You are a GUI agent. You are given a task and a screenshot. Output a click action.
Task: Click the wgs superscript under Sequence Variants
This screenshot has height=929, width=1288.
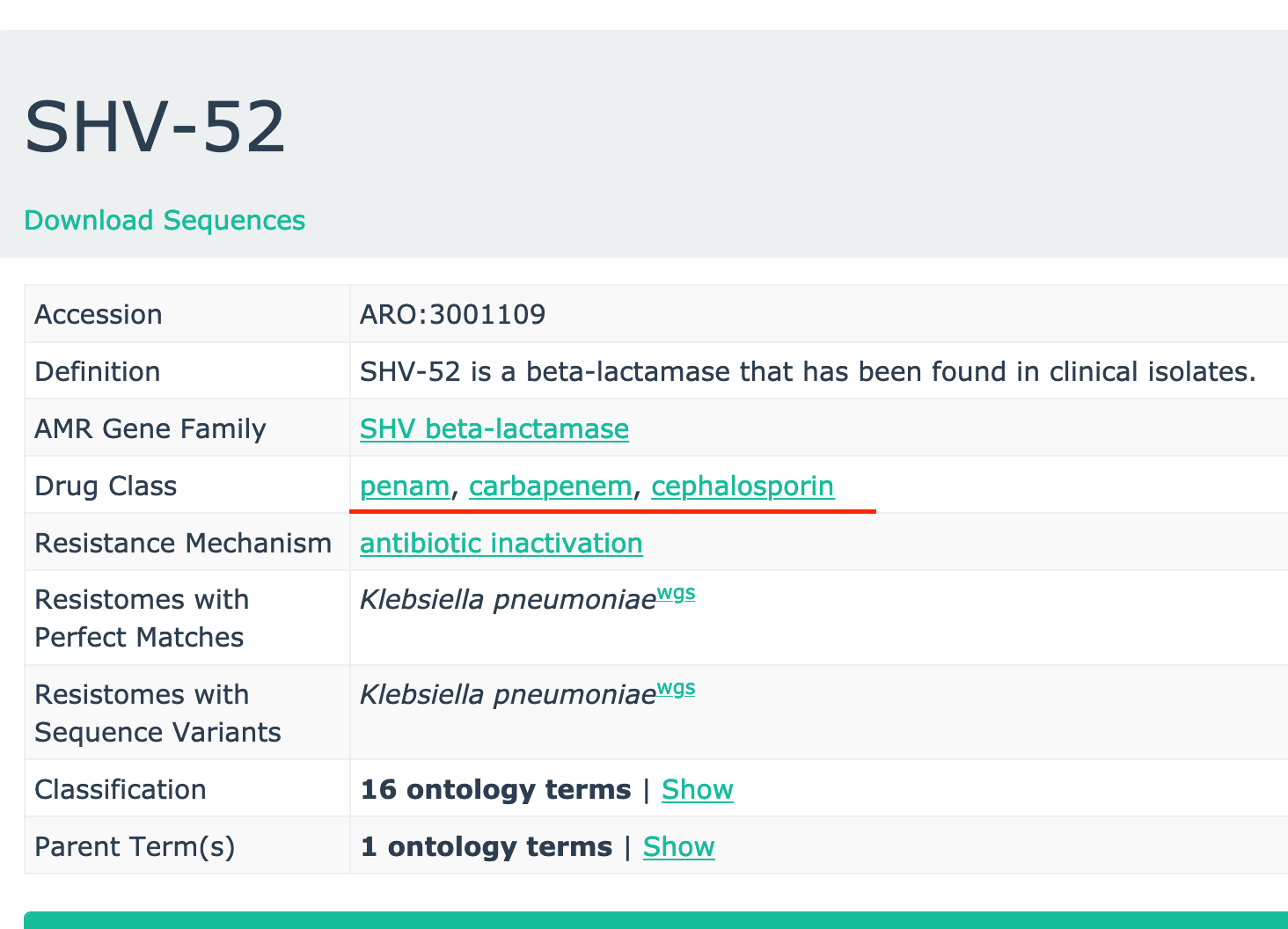coord(676,689)
